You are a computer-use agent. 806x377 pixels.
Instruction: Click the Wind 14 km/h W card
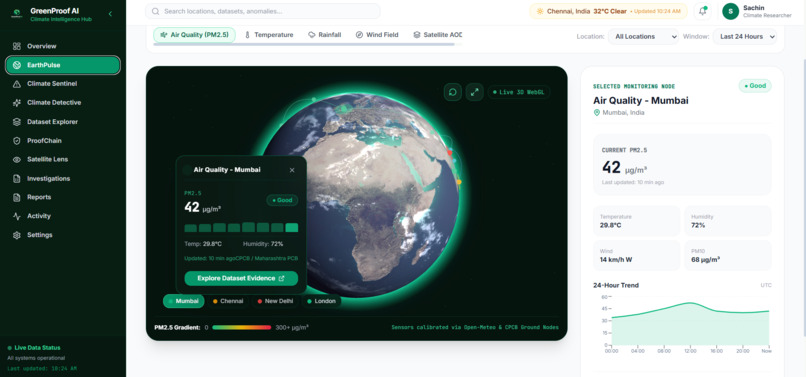pyautogui.click(x=636, y=255)
